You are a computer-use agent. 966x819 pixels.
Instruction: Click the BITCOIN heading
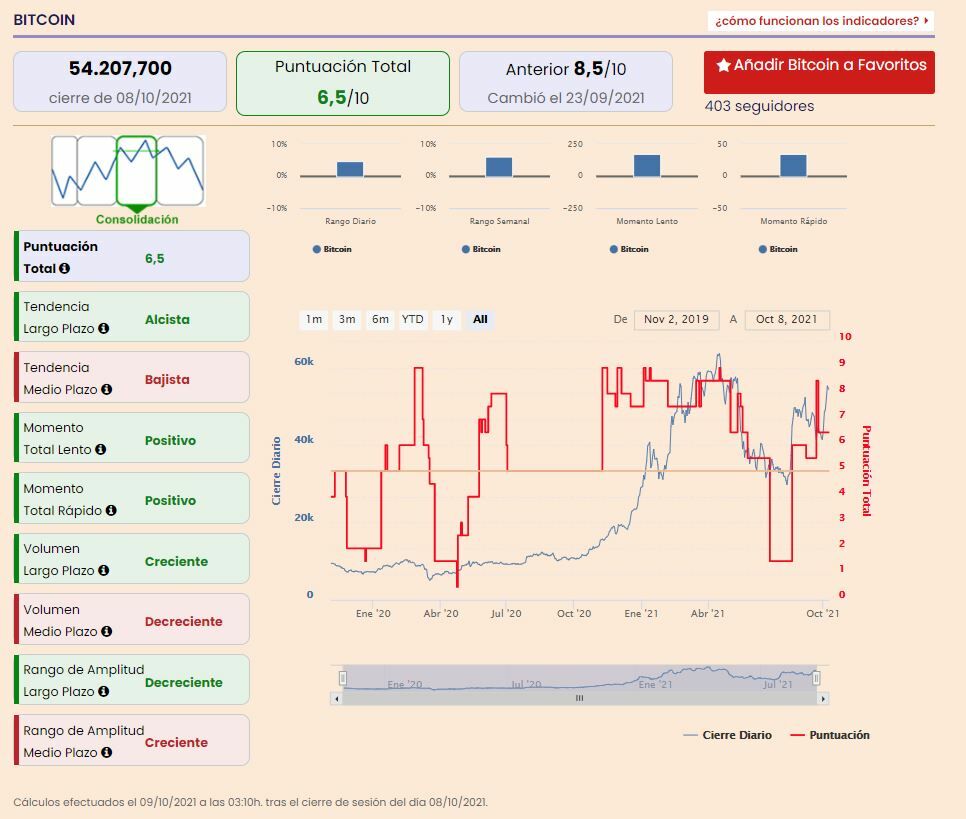pos(44,20)
